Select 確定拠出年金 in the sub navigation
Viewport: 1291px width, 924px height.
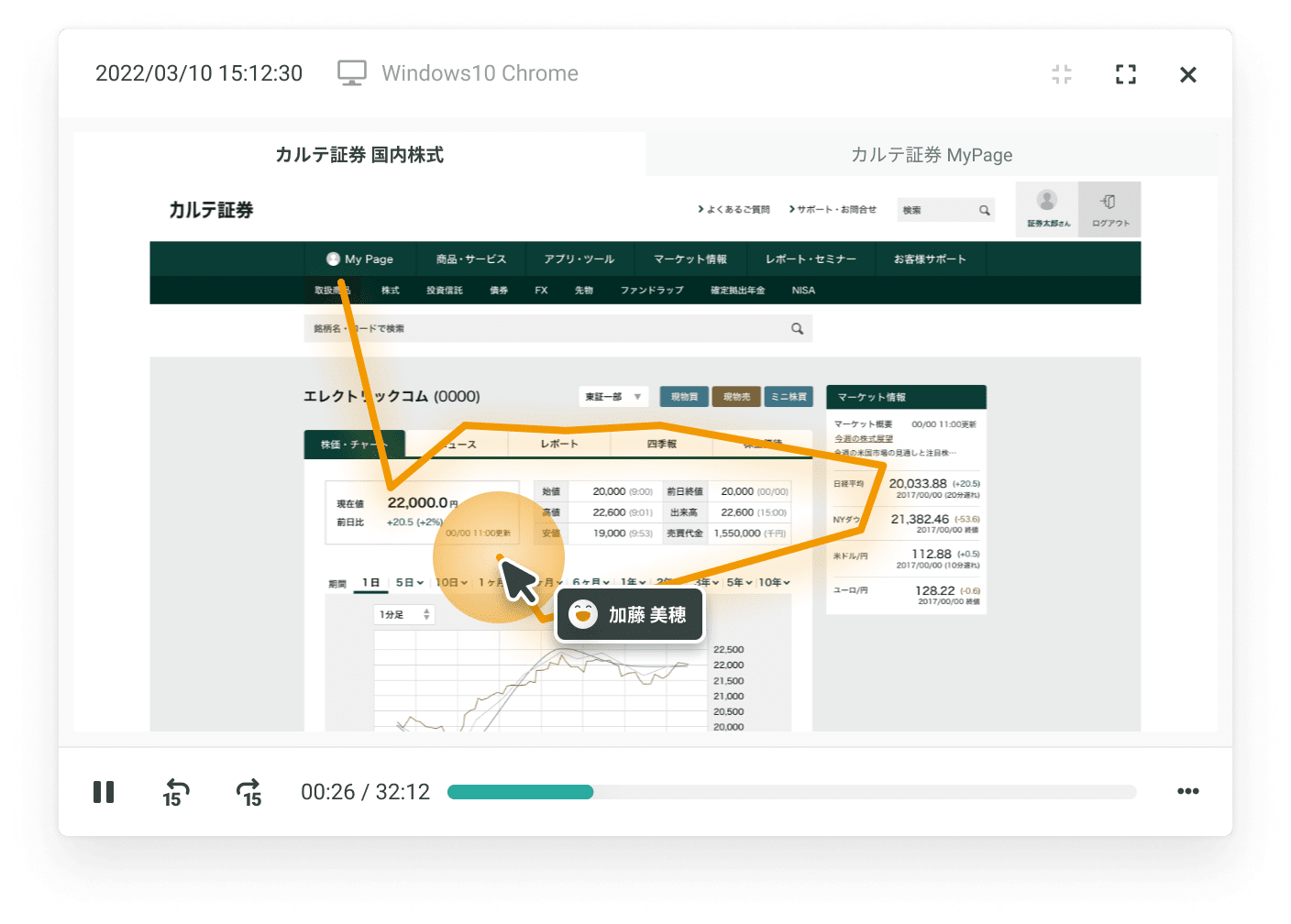coord(738,291)
